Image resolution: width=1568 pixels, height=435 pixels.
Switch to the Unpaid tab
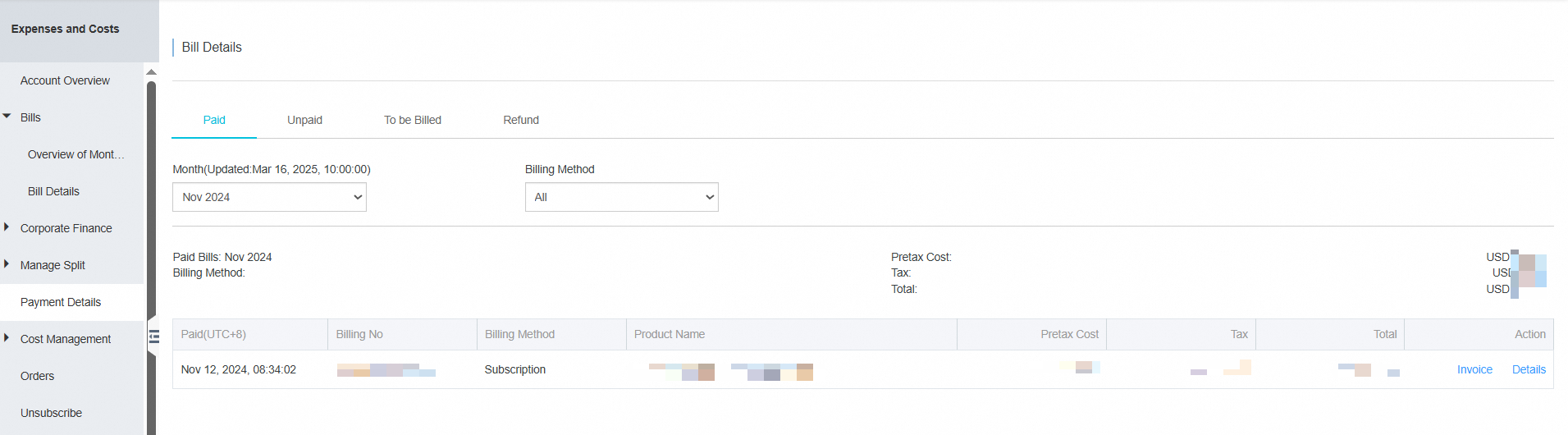(x=304, y=120)
